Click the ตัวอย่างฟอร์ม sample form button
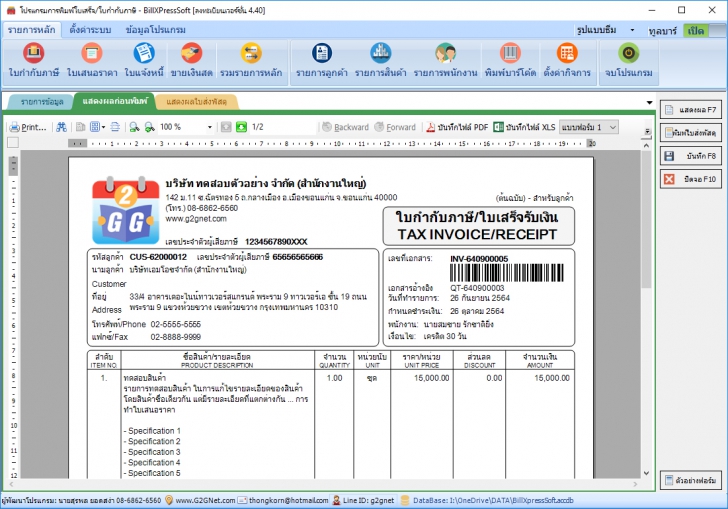The image size is (728, 509). (691, 480)
